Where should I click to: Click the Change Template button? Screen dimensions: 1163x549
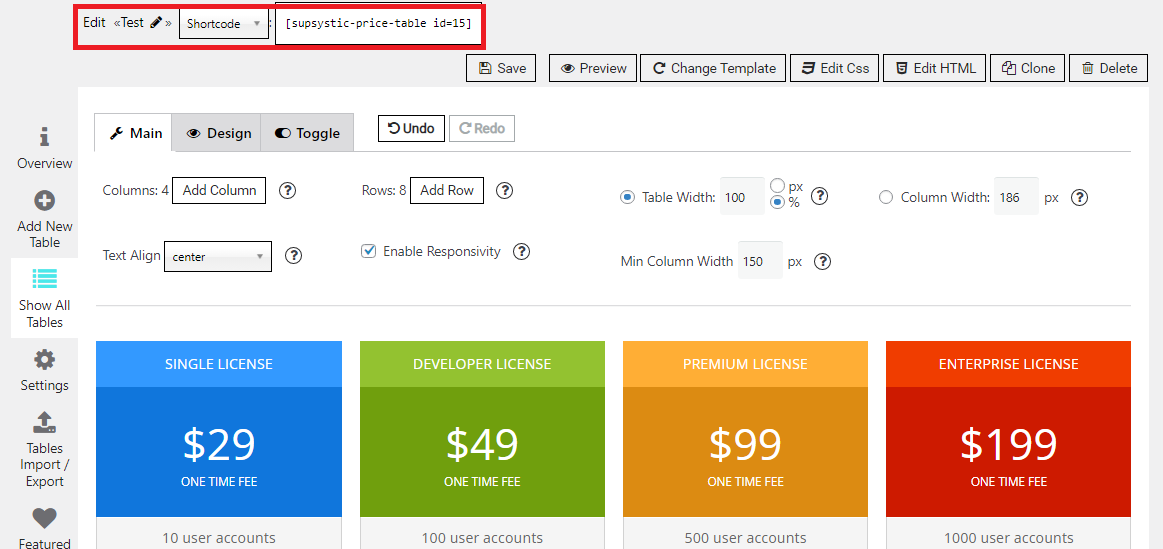tap(714, 68)
